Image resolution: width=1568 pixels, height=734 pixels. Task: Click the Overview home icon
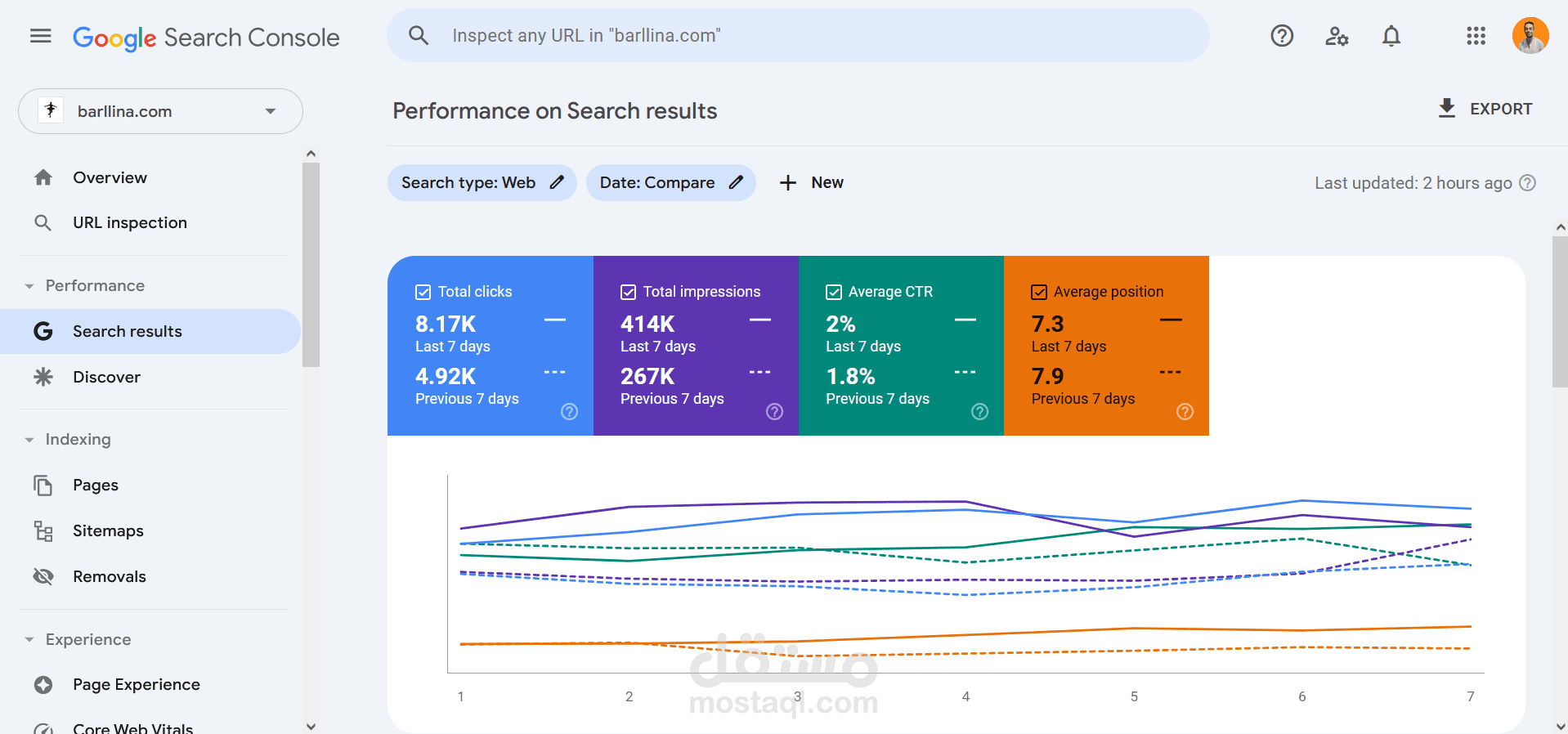pyautogui.click(x=43, y=177)
